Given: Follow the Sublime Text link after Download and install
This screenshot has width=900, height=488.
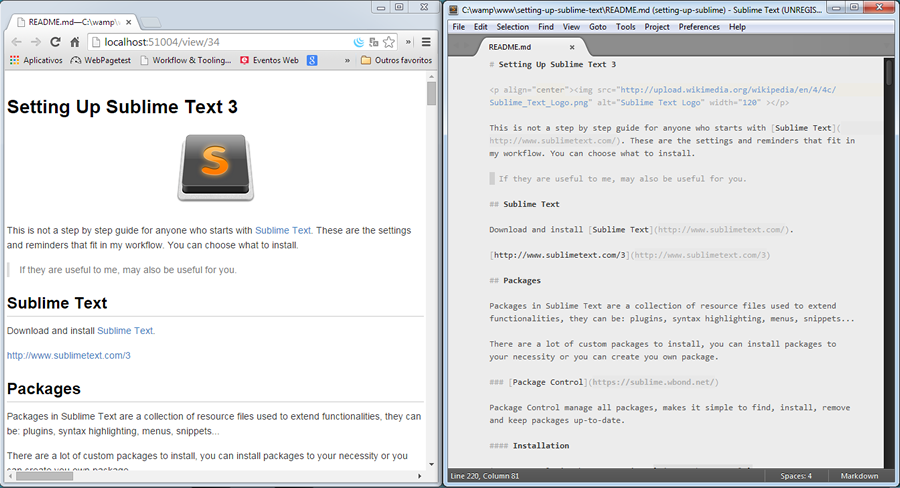Looking at the screenshot, I should (x=125, y=331).
